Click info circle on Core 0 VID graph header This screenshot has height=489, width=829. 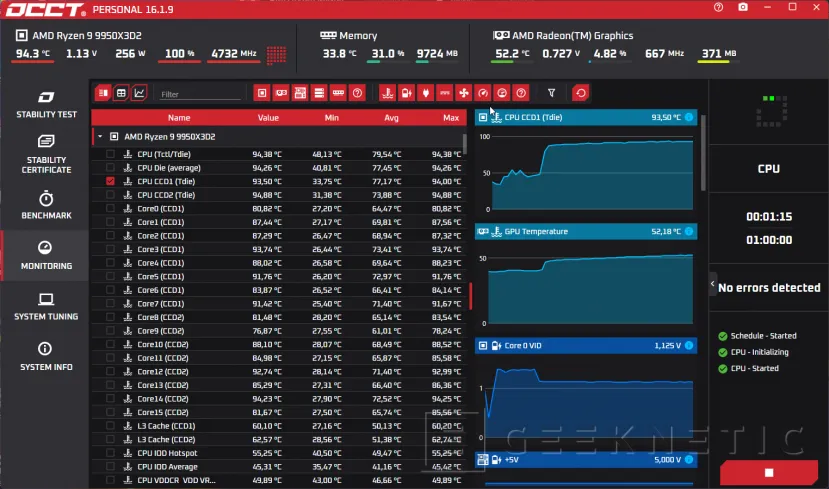click(689, 345)
